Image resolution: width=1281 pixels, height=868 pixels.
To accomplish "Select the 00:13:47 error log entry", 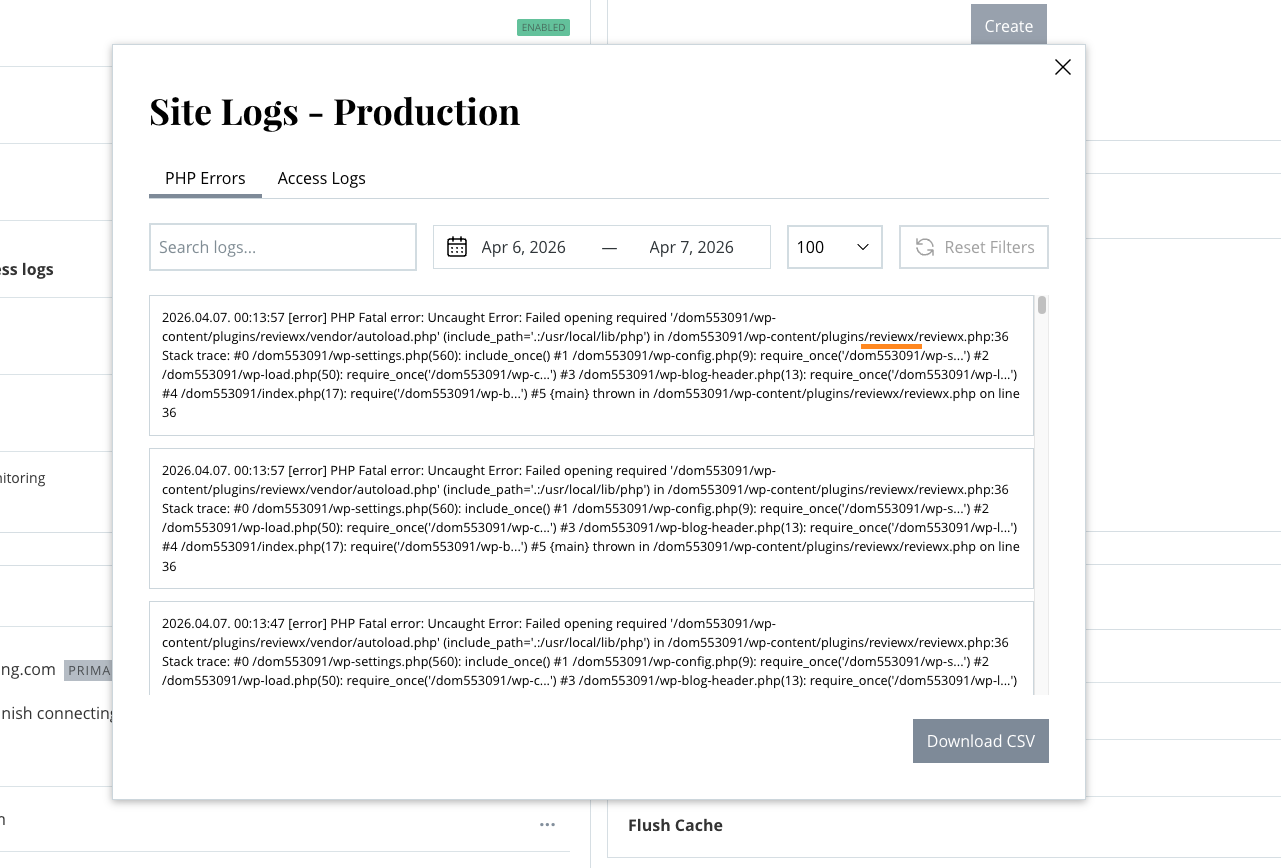I will coord(591,648).
